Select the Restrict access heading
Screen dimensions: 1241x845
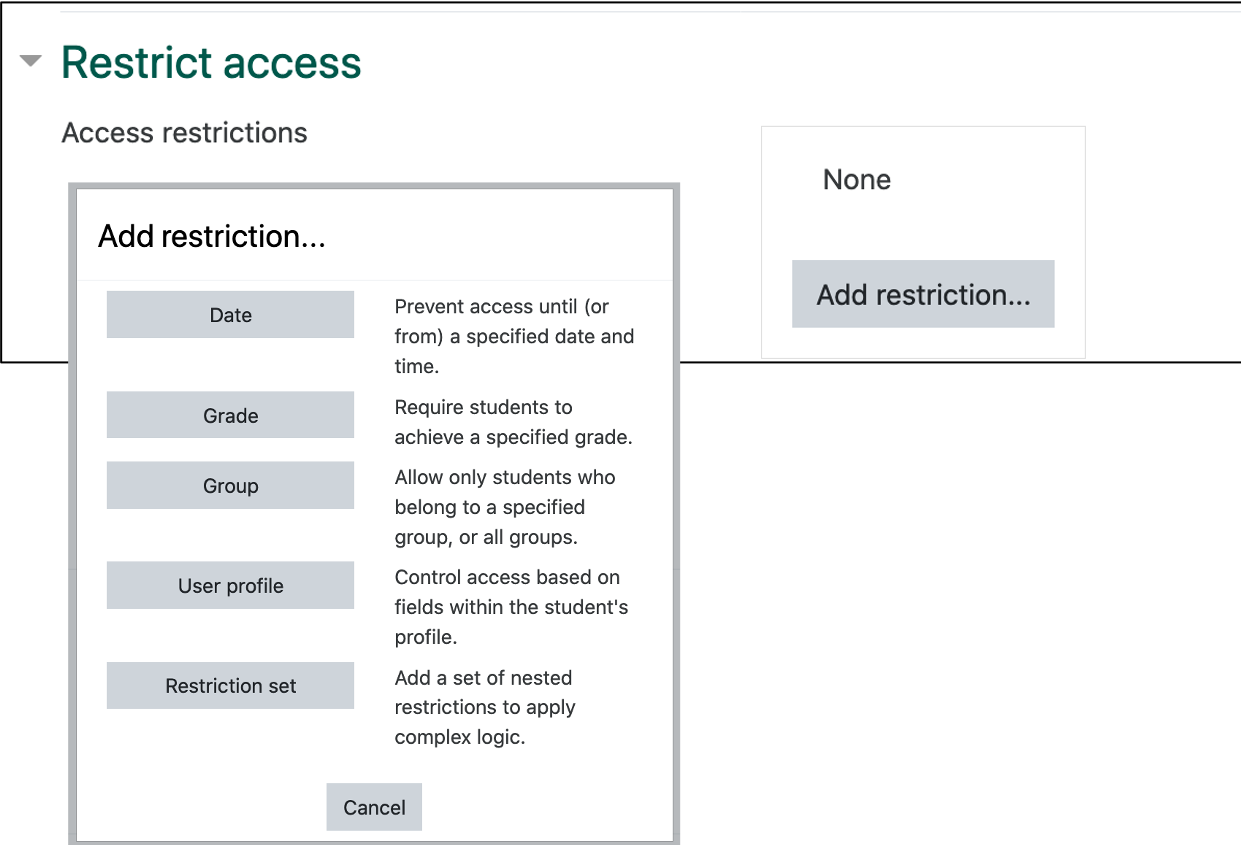210,62
